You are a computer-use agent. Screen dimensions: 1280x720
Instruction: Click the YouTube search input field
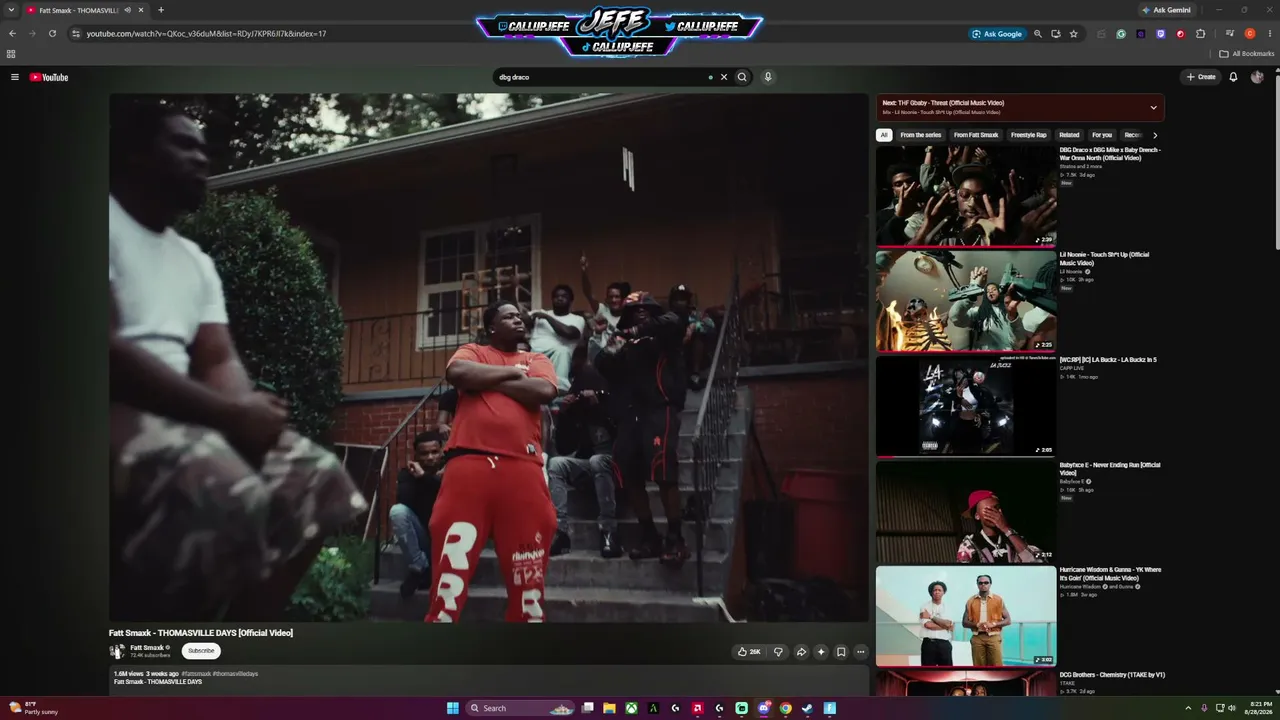point(603,77)
